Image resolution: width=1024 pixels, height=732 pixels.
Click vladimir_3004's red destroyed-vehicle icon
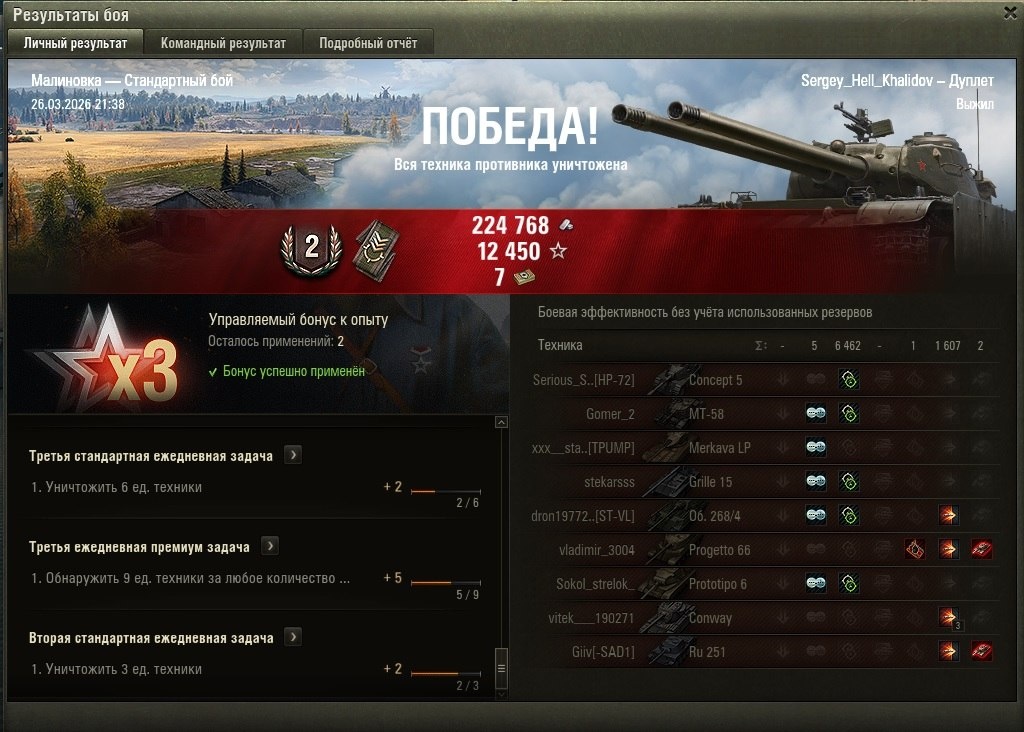pos(982,550)
